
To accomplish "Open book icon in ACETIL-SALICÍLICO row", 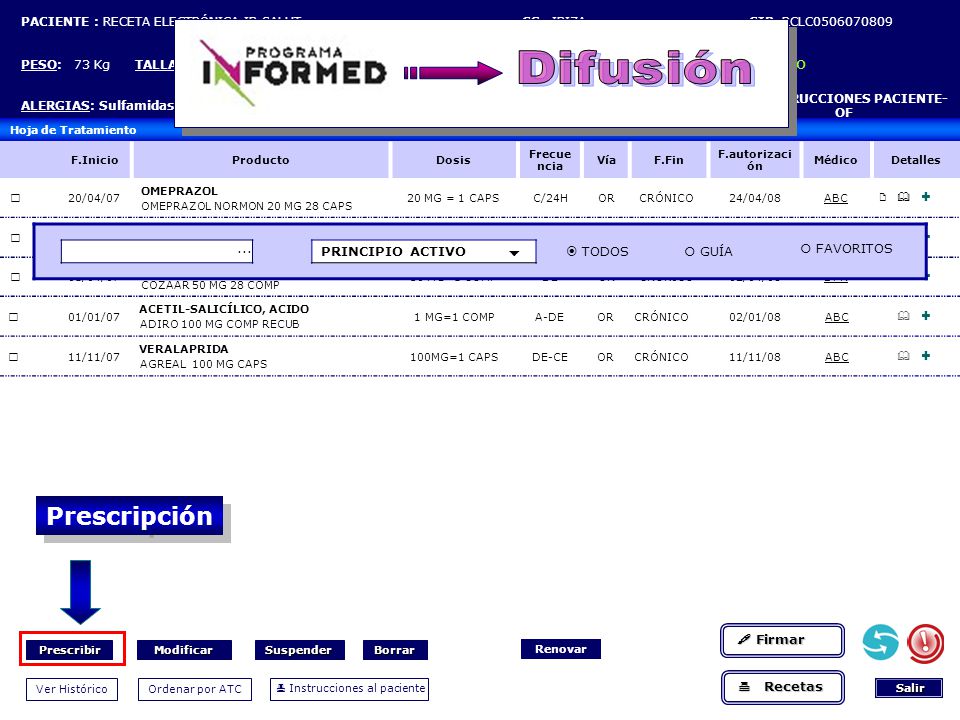I will [904, 316].
